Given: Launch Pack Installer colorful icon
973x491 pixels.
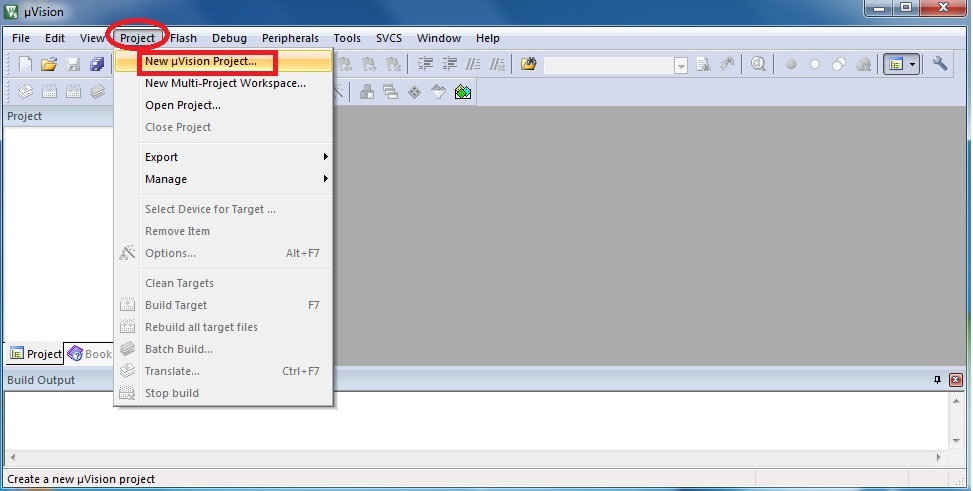Looking at the screenshot, I should (463, 92).
